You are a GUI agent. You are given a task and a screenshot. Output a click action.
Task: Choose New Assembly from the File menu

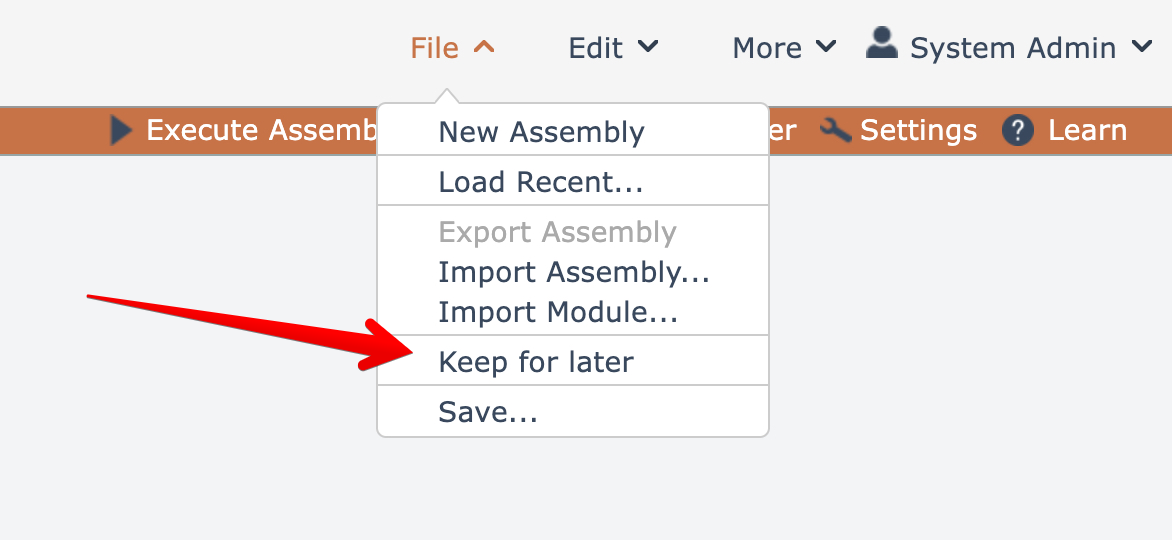541,132
